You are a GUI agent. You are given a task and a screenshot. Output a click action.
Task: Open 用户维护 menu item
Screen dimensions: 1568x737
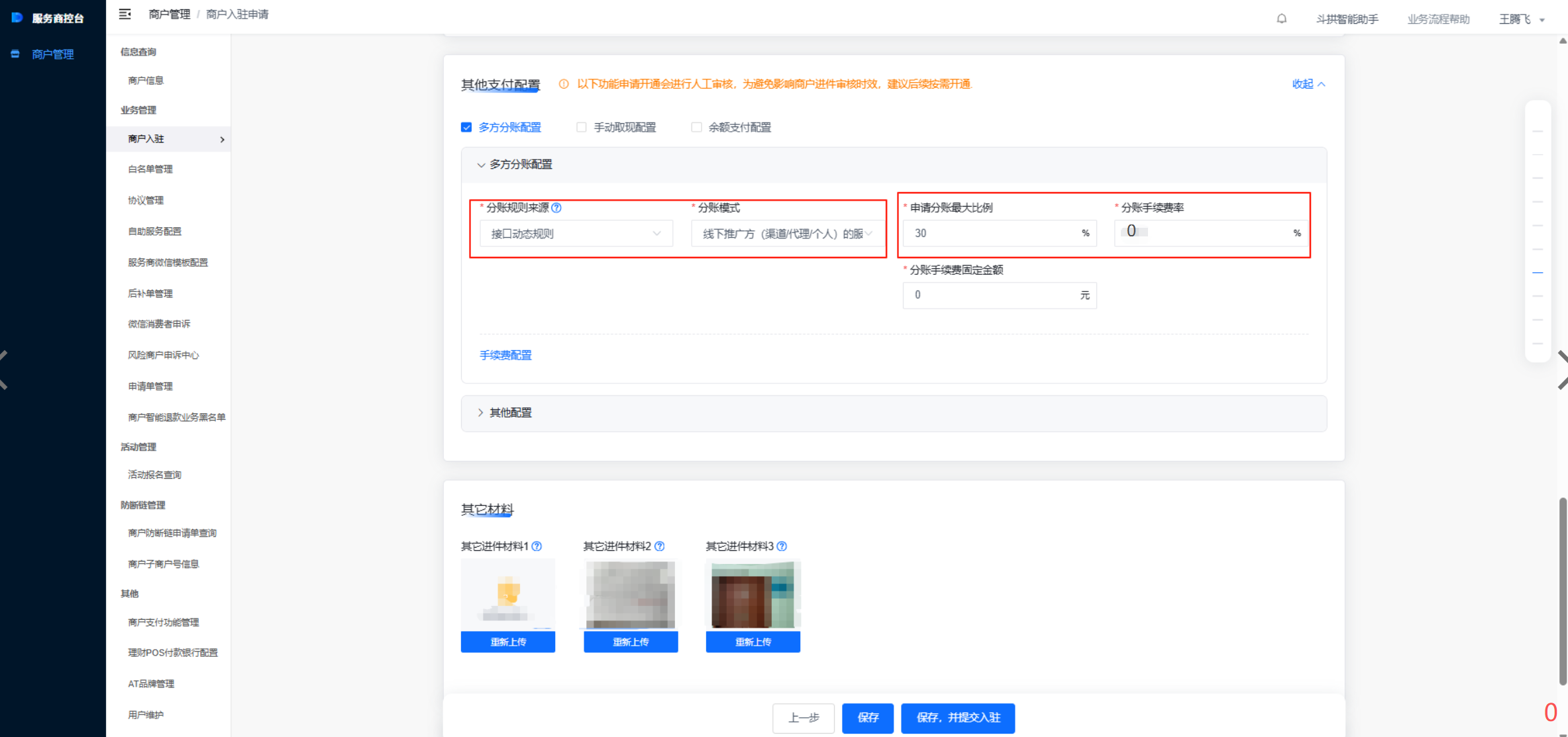click(146, 715)
